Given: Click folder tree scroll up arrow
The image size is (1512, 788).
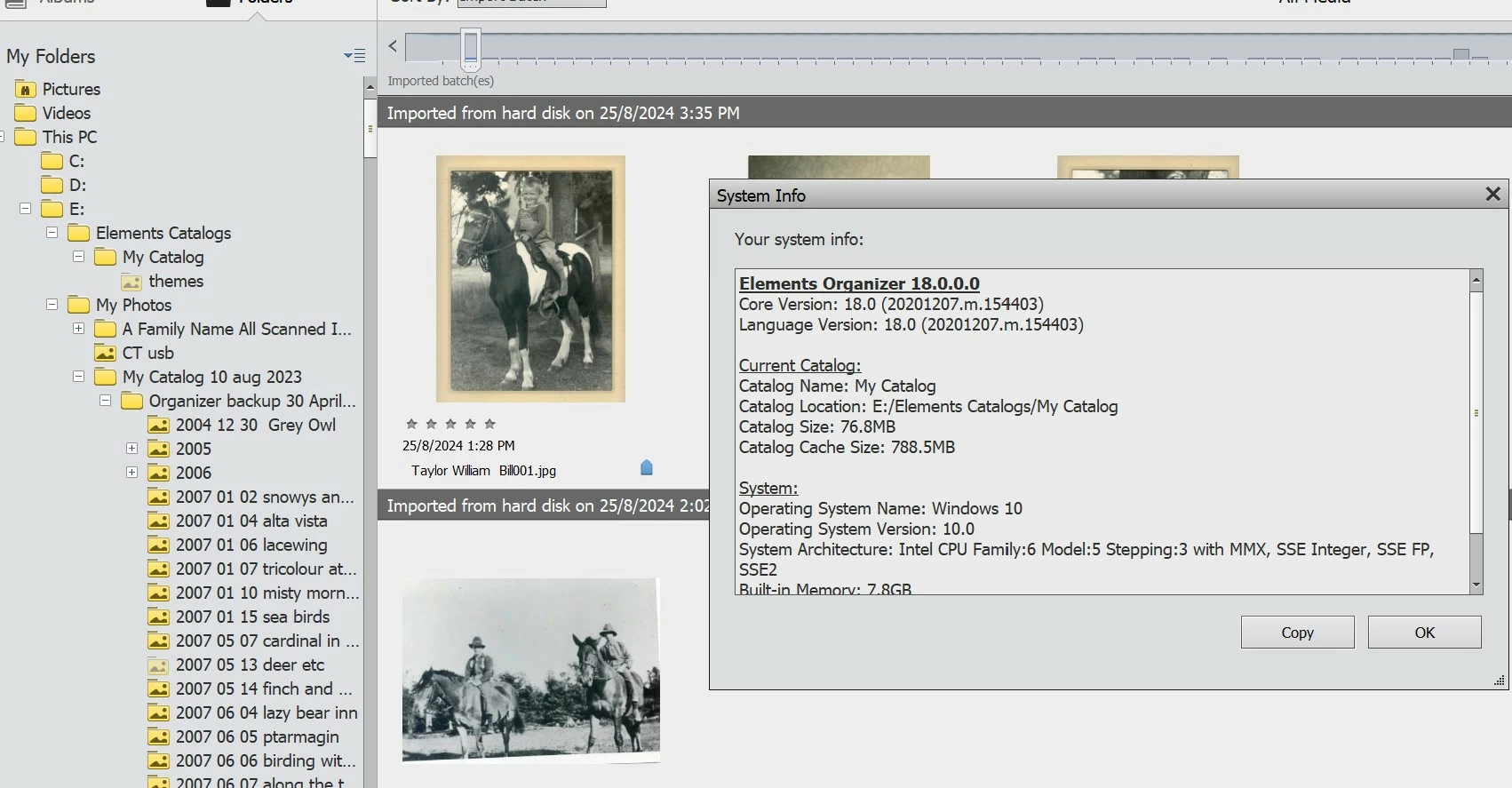Looking at the screenshot, I should click(370, 86).
